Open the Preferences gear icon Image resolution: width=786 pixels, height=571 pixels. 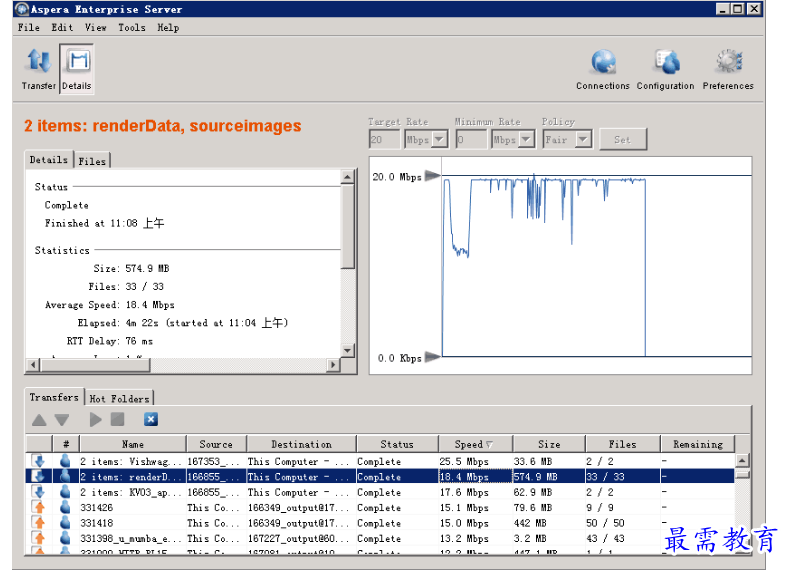728,70
